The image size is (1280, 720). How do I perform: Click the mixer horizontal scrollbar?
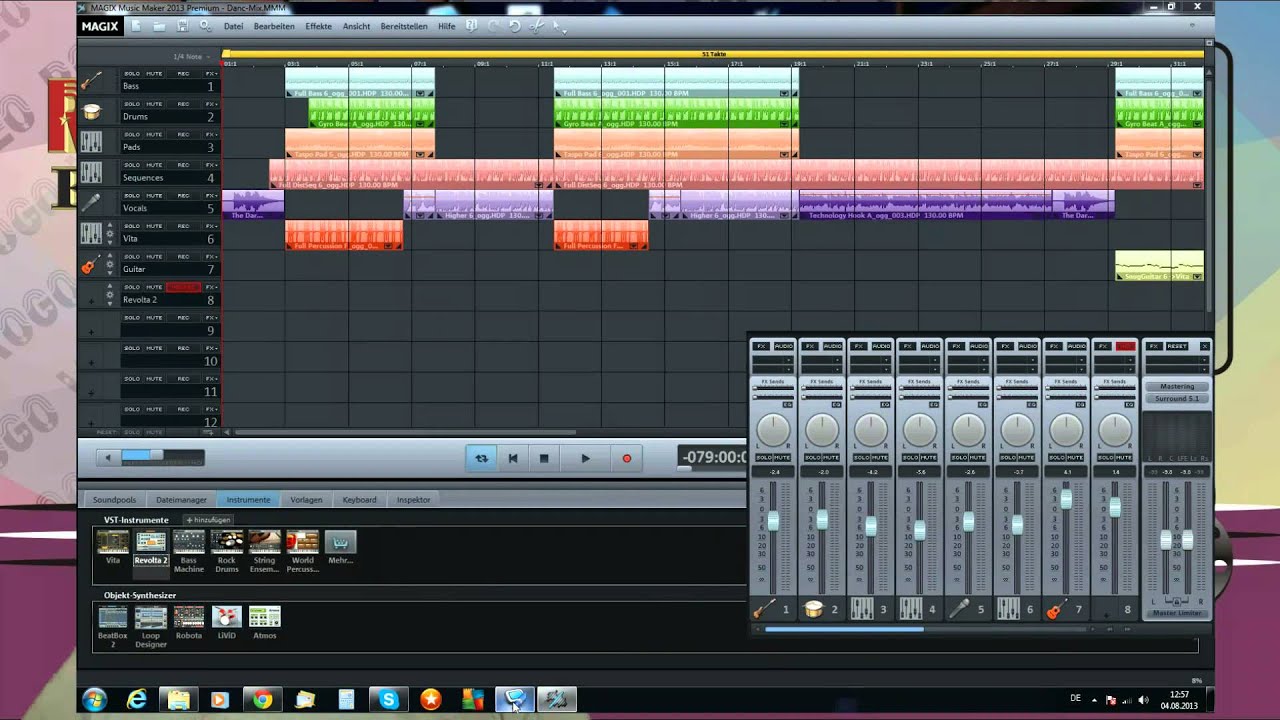tap(845, 629)
